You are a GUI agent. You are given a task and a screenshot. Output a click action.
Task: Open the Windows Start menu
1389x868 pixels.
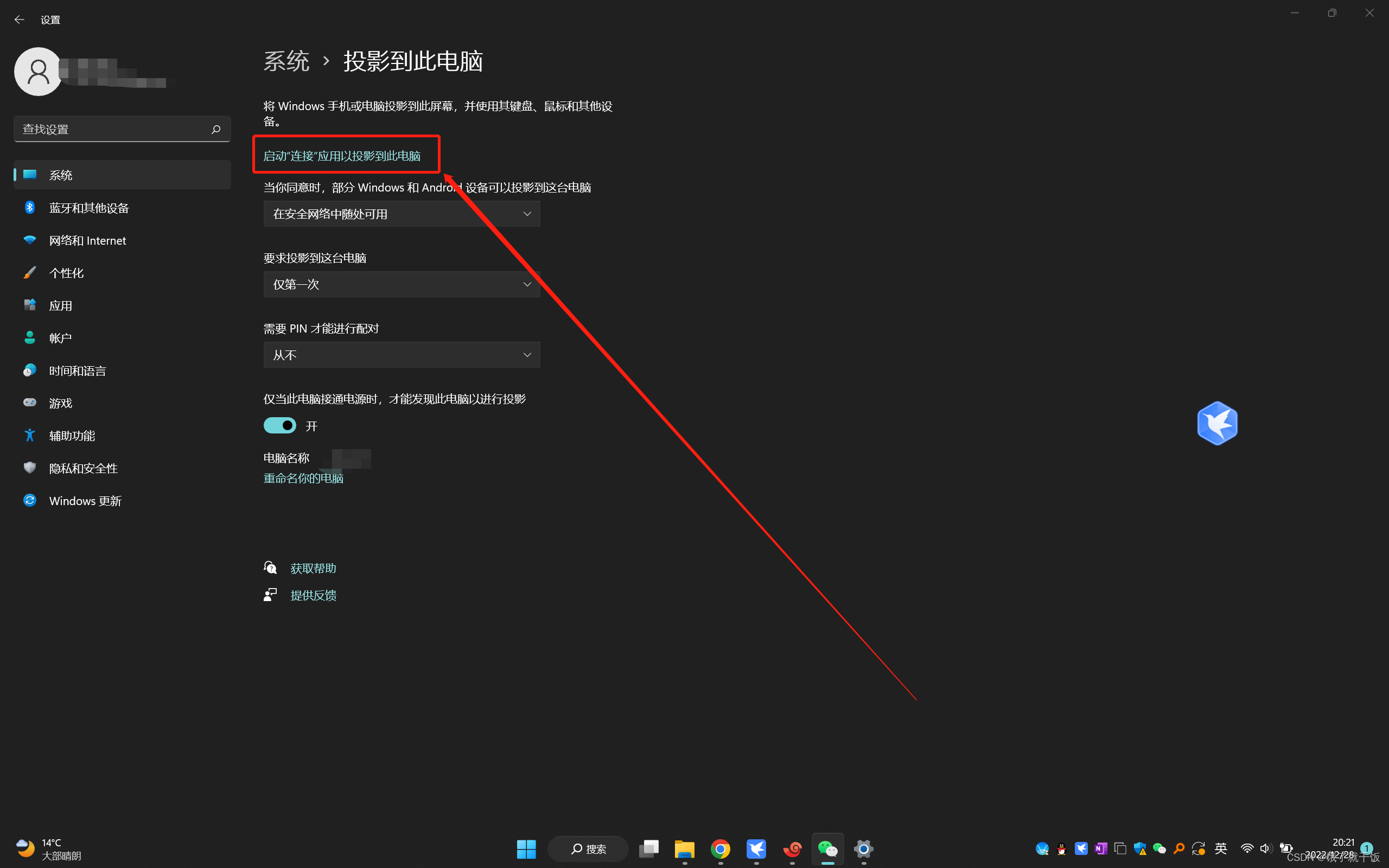tap(526, 849)
